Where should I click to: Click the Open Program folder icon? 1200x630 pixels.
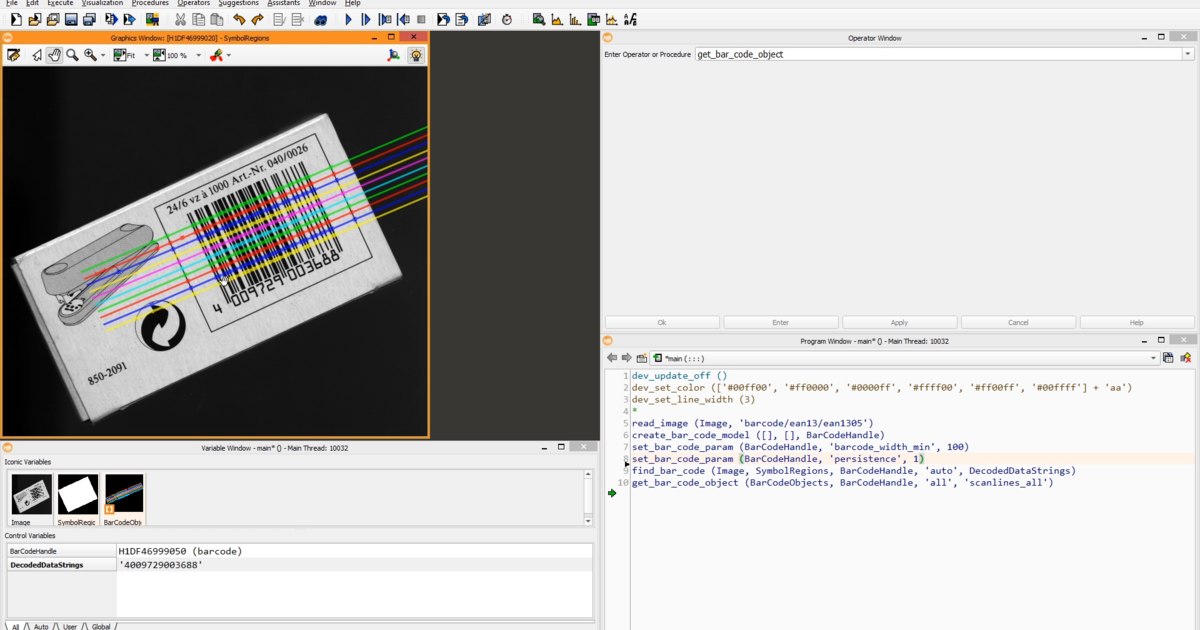pos(34,19)
